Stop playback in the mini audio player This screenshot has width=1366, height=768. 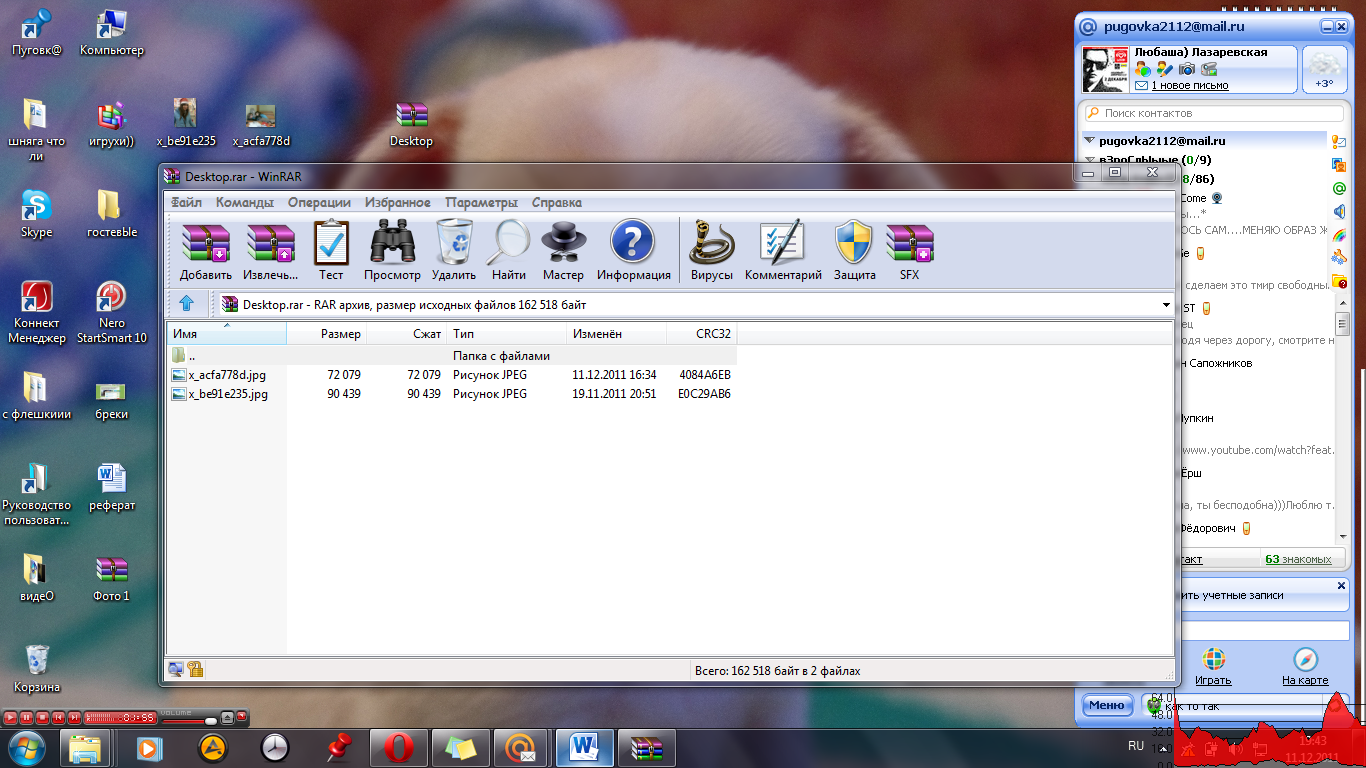[x=43, y=717]
